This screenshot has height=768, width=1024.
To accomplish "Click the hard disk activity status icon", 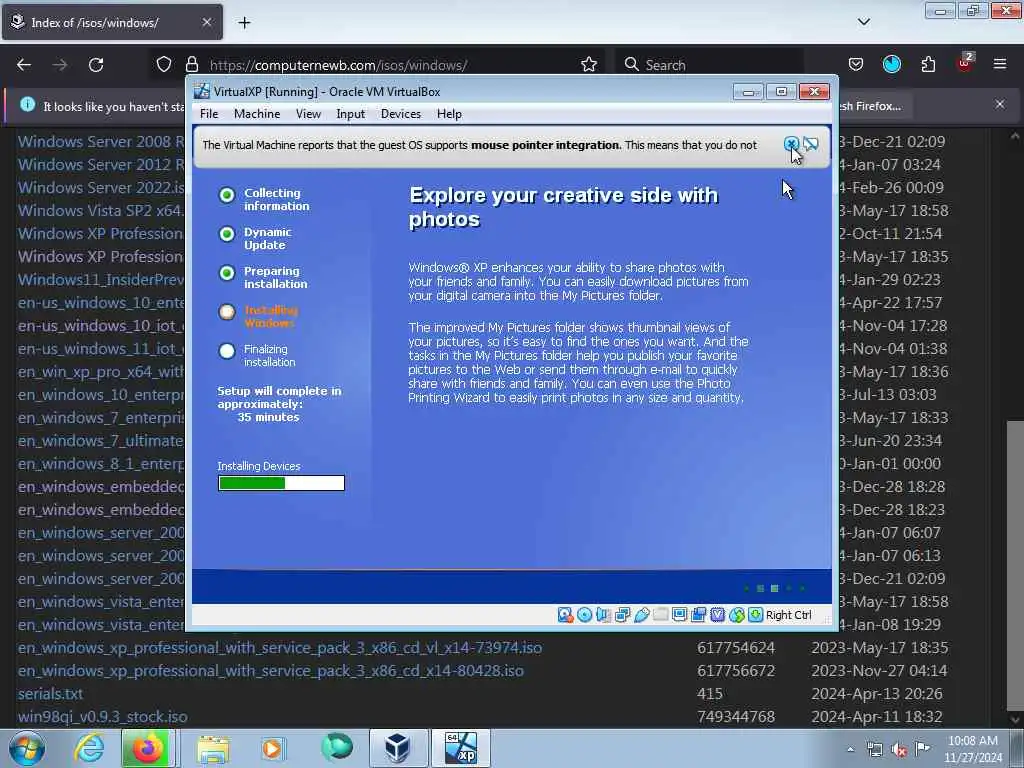I will pyautogui.click(x=566, y=615).
